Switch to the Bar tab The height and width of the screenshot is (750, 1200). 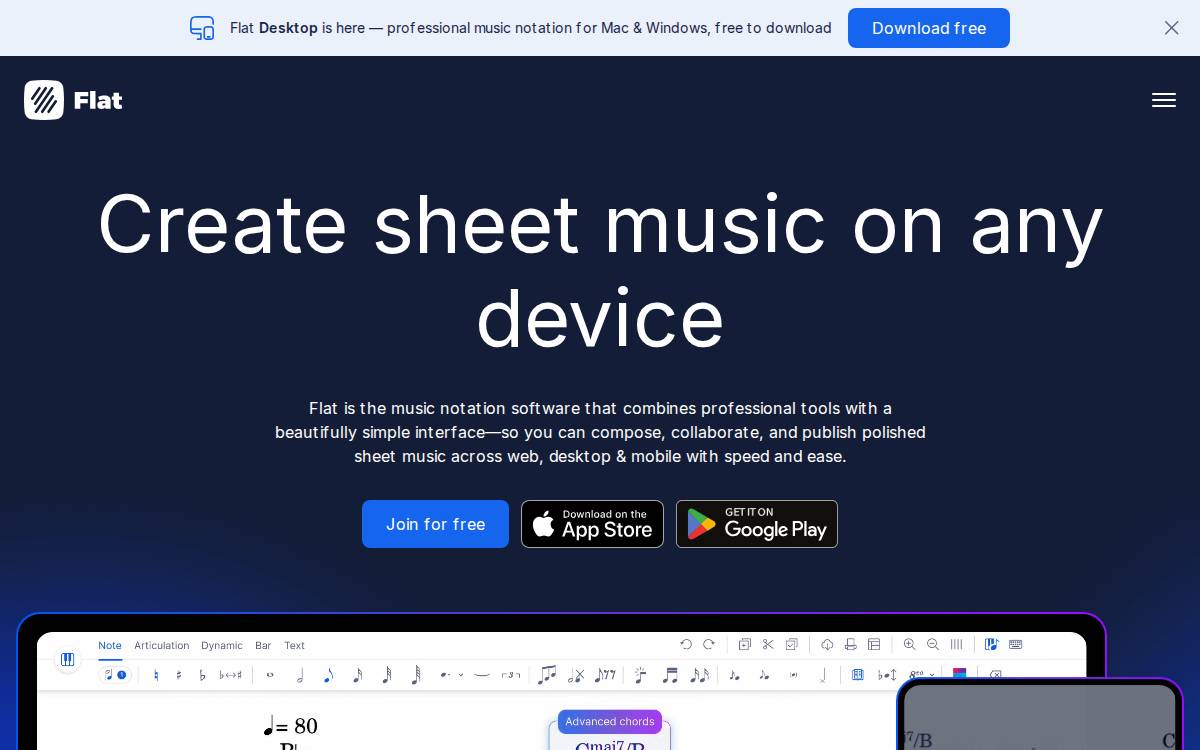click(263, 645)
